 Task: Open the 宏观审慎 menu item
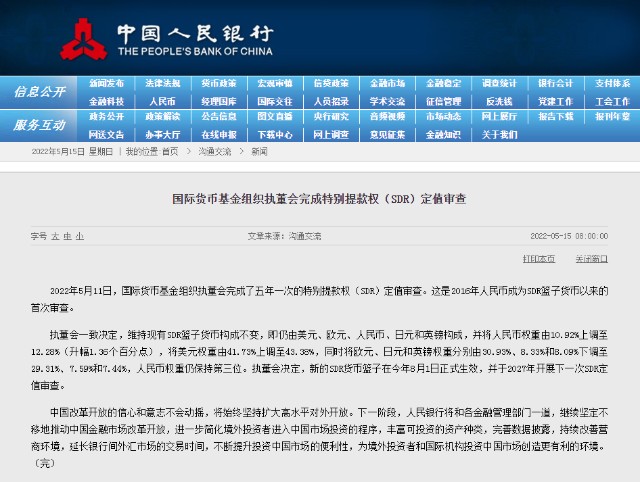coord(275,83)
